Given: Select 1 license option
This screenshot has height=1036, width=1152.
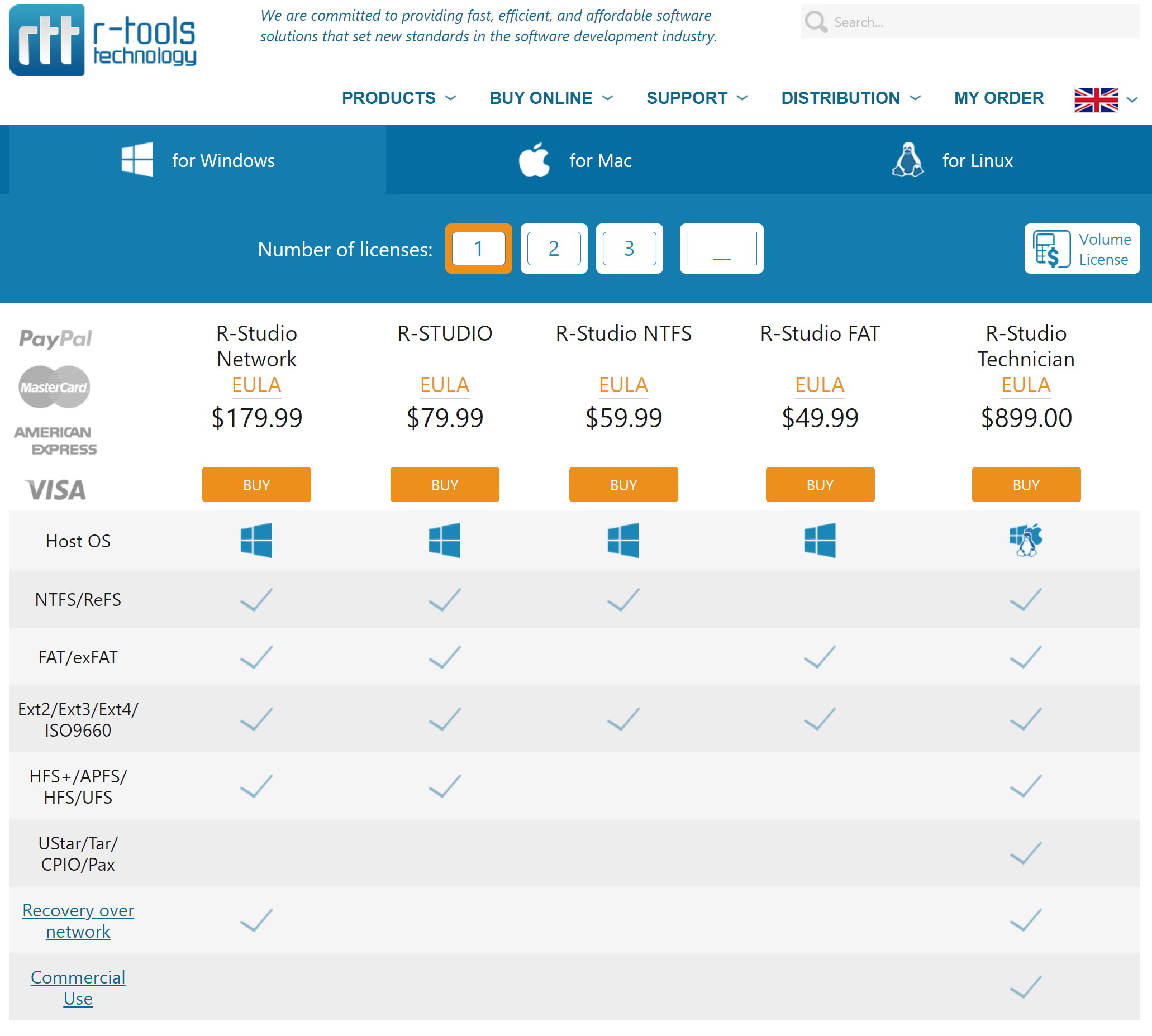Looking at the screenshot, I should coord(478,249).
